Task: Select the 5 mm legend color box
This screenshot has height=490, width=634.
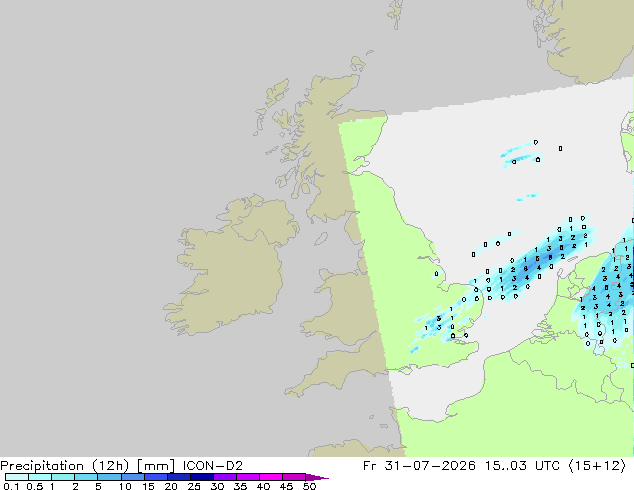Action: [x=109, y=477]
